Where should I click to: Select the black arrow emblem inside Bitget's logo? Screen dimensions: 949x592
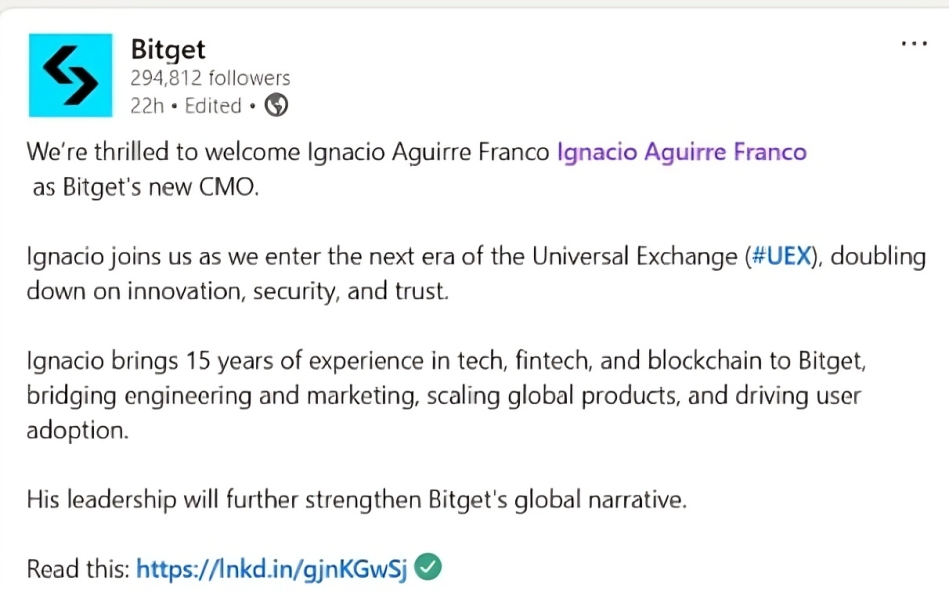[70, 74]
